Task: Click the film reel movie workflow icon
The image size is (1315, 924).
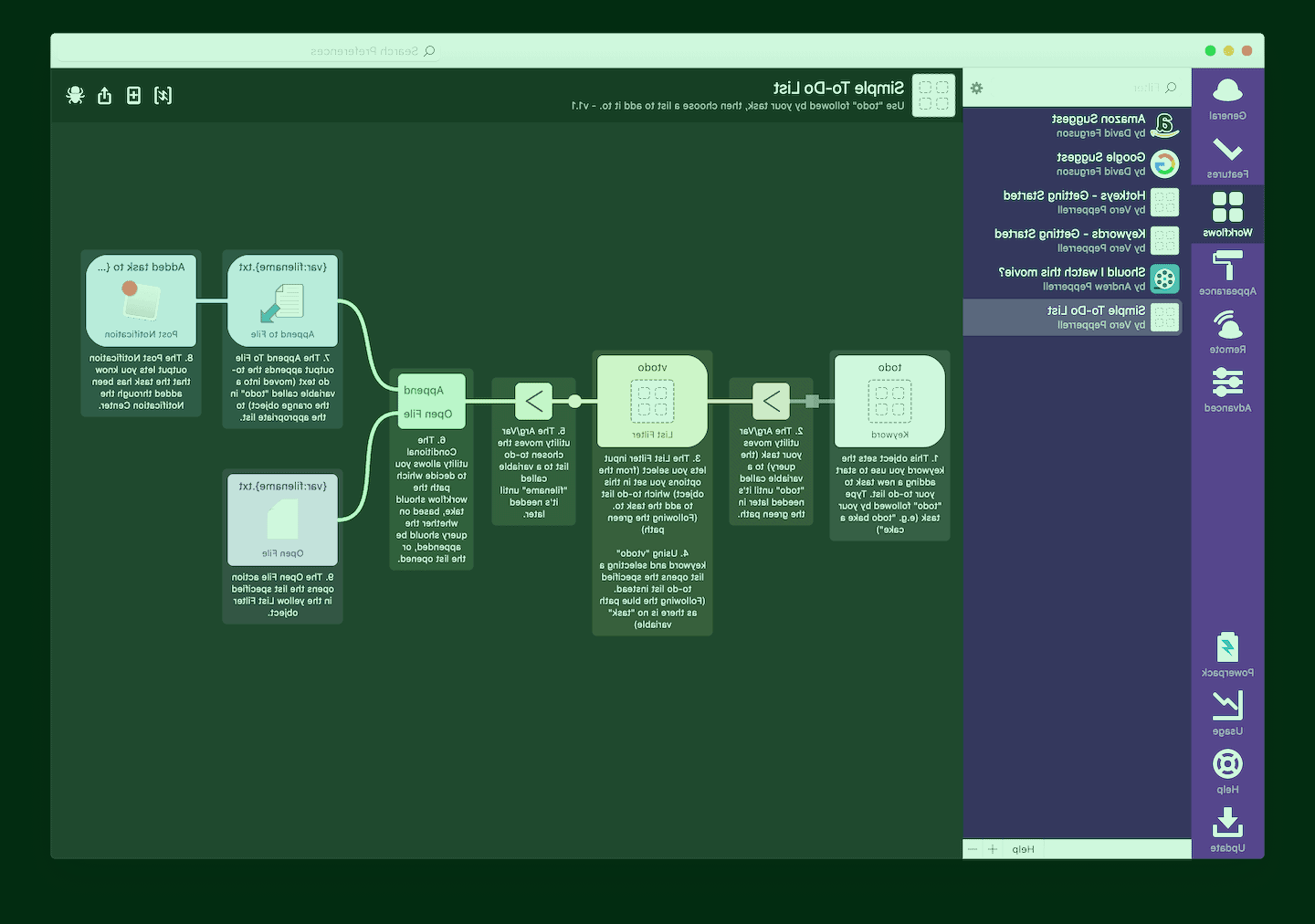Action: coord(1164,278)
